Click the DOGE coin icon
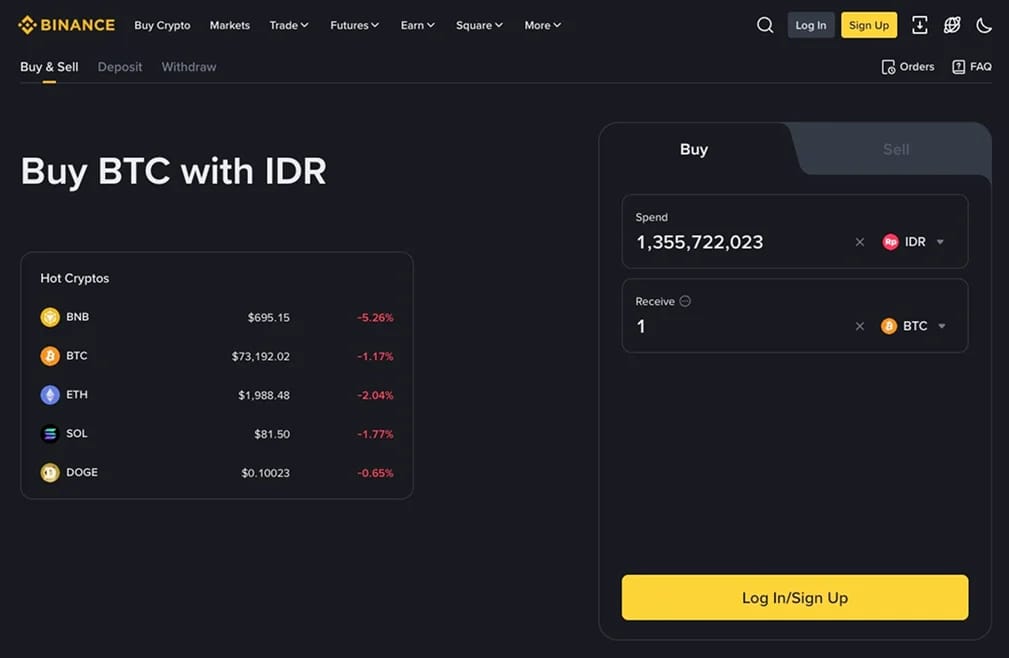This screenshot has height=658, width=1009. [x=50, y=473]
